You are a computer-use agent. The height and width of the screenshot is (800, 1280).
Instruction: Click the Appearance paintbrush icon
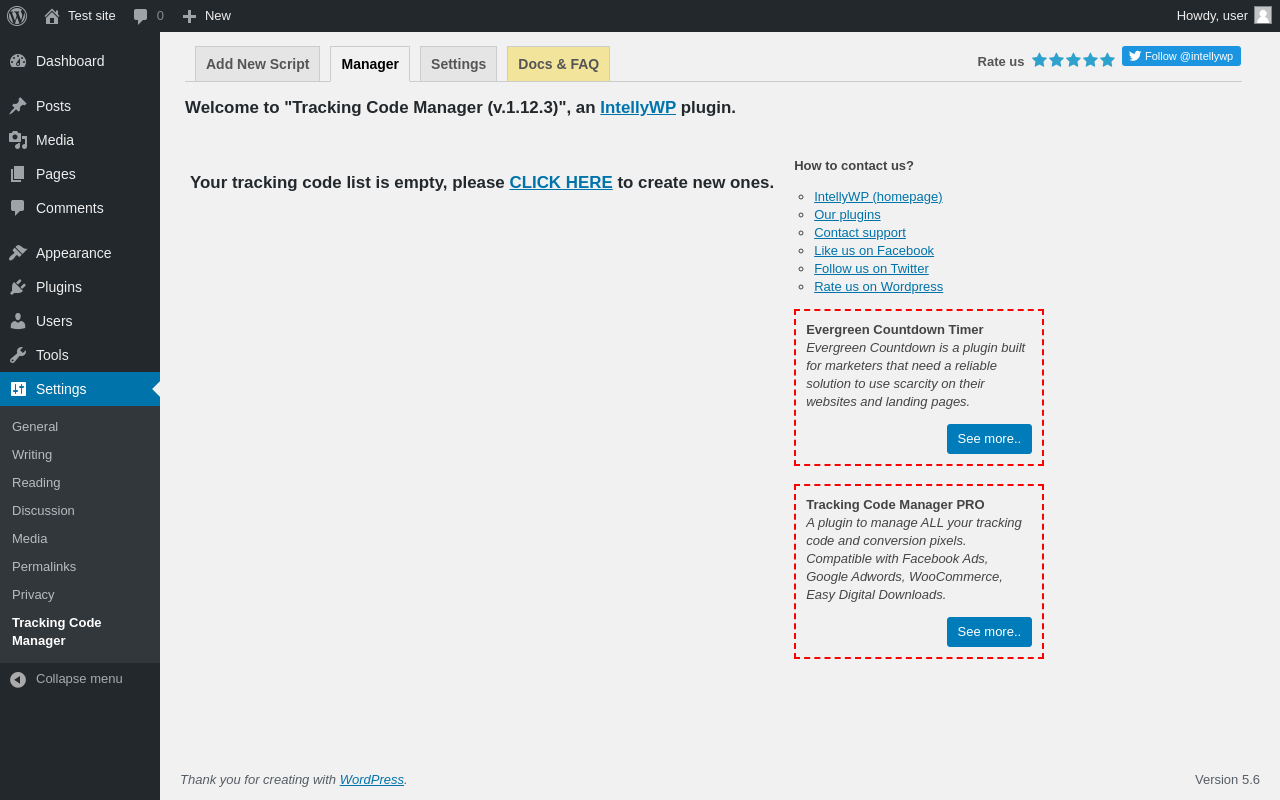[x=18, y=253]
